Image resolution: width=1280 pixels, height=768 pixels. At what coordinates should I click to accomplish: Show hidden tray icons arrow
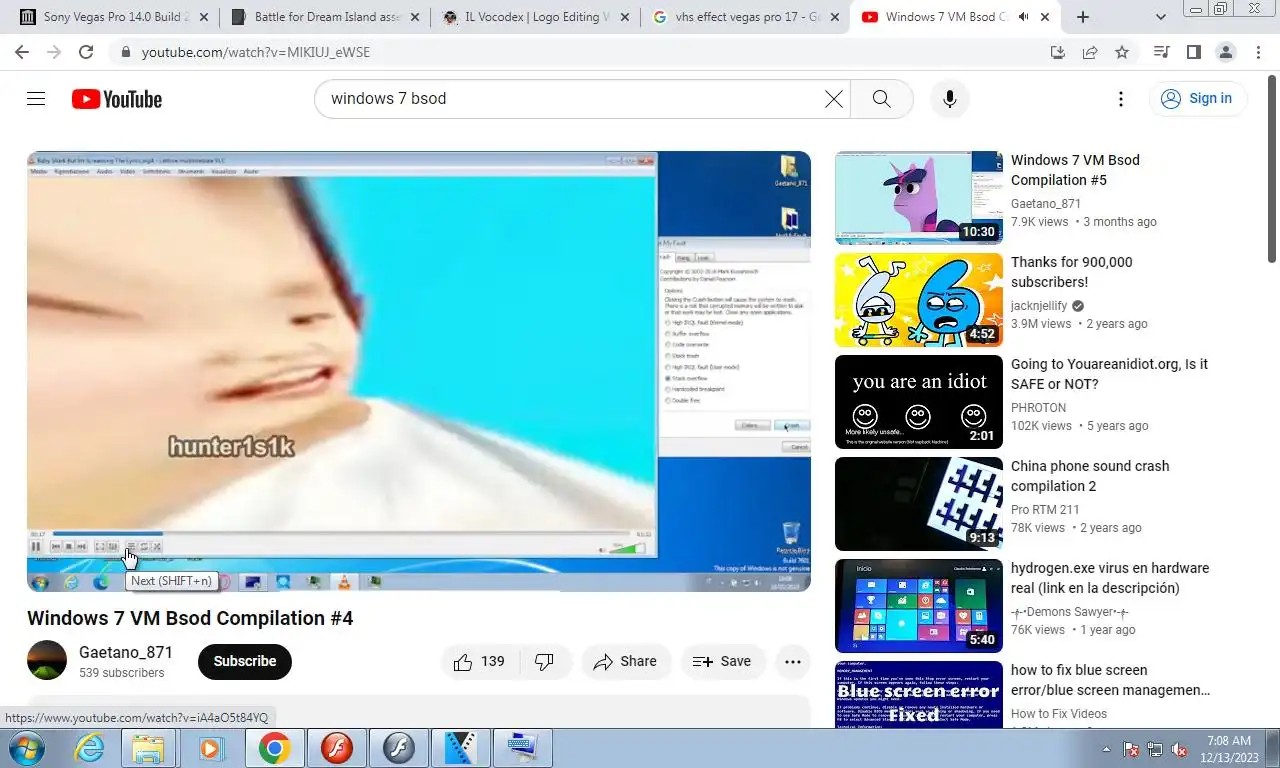1106,749
